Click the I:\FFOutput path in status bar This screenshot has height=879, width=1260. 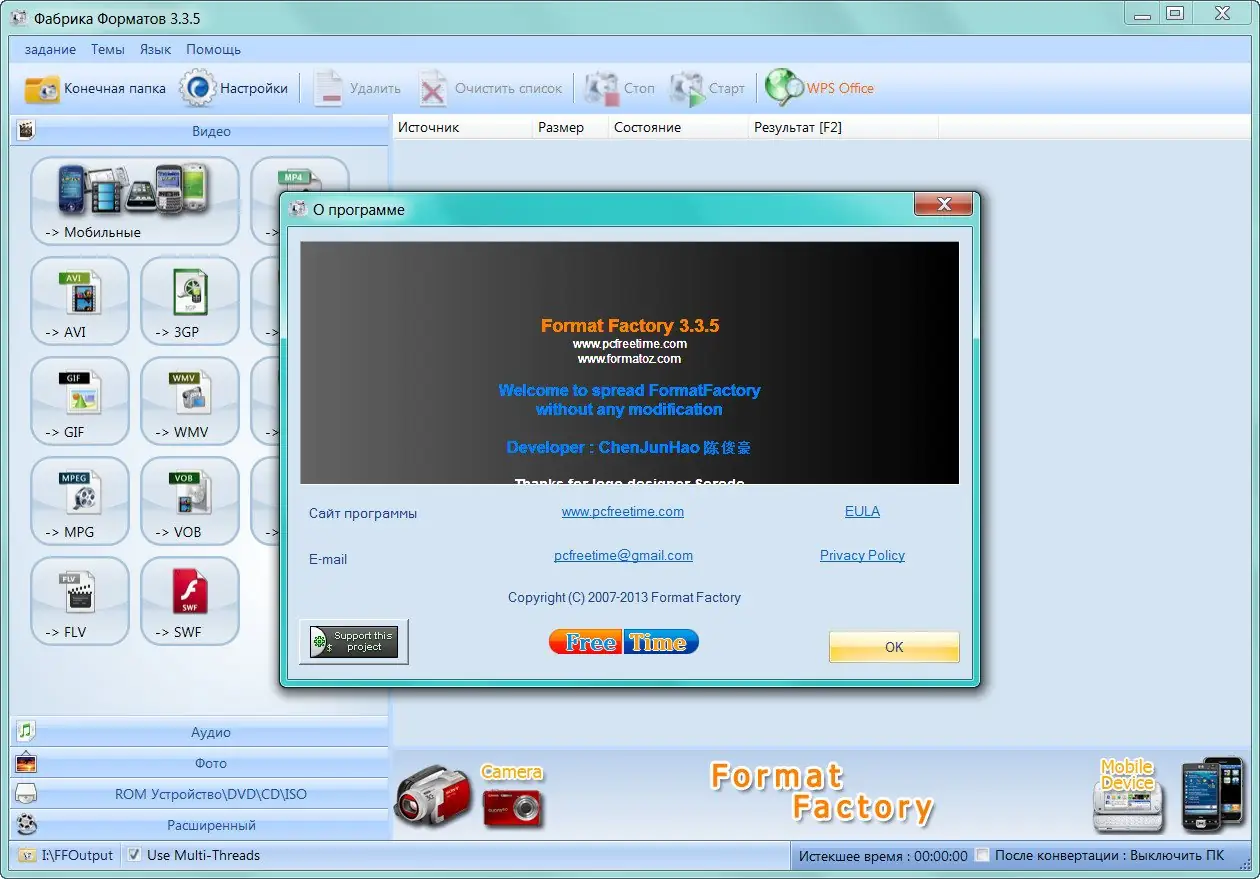coord(77,855)
